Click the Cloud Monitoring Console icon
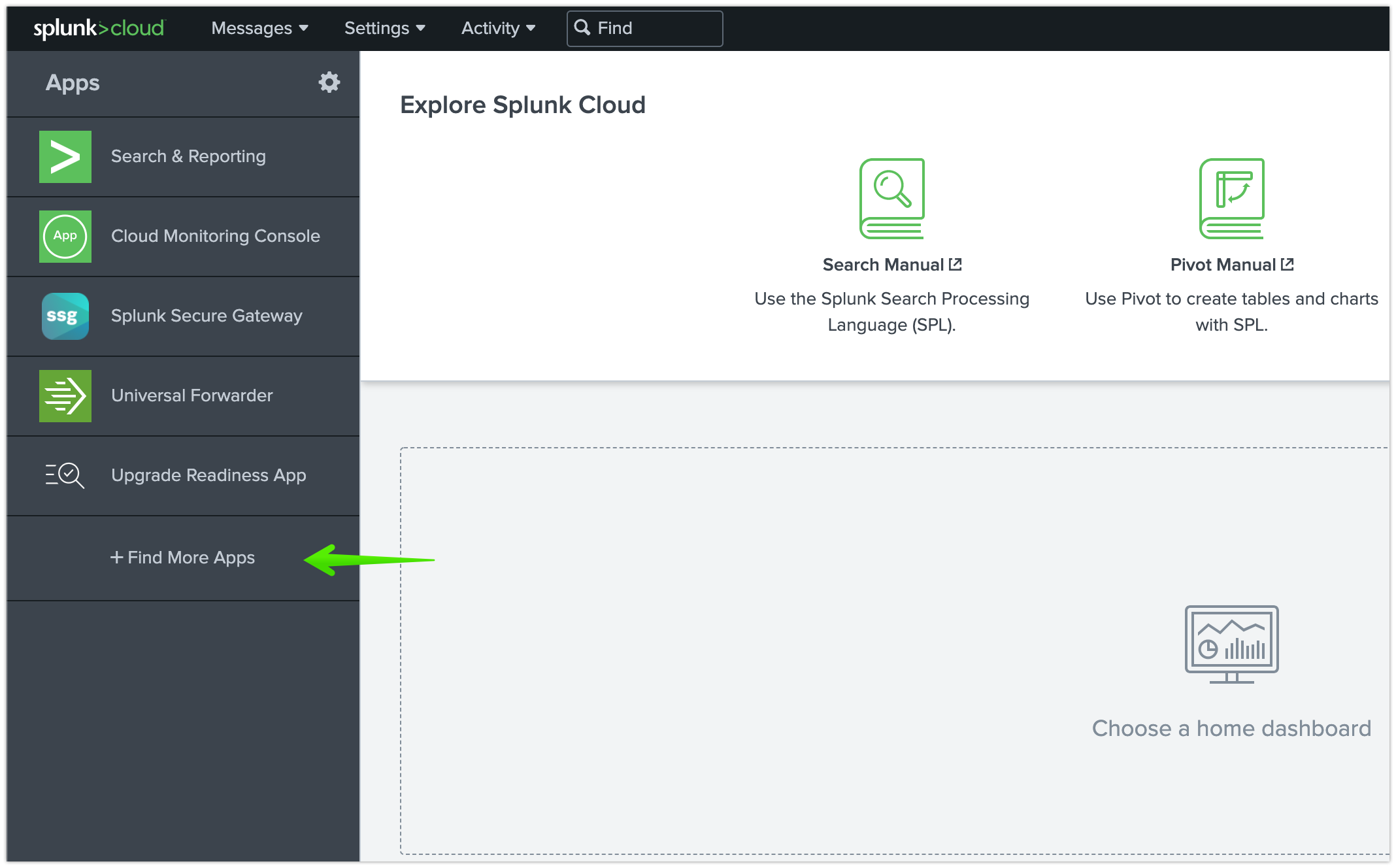The height and width of the screenshot is (868, 1396). click(64, 236)
